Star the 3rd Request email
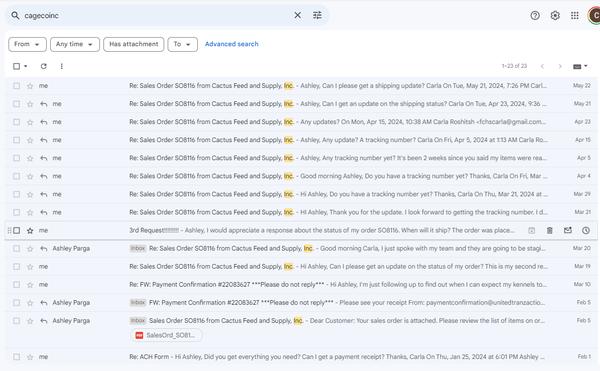 pyautogui.click(x=30, y=231)
